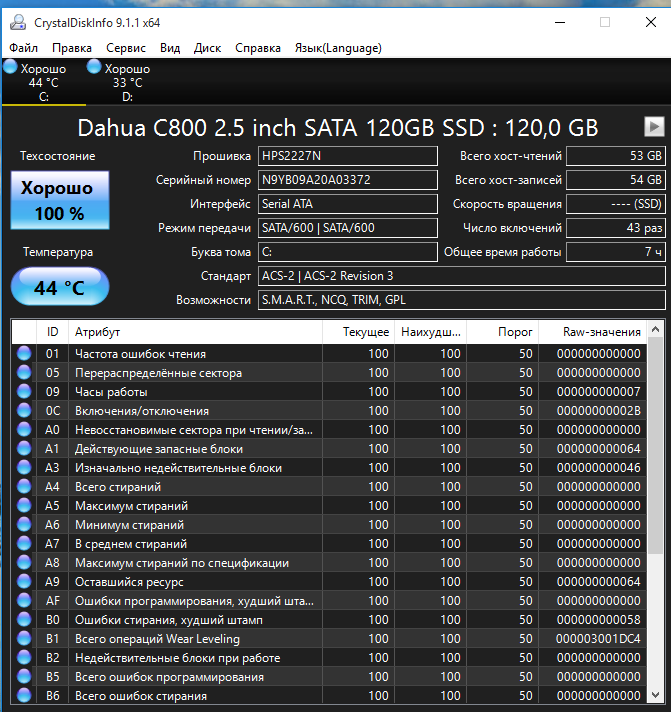
Task: Click the 44 °C temperature button
Action: 59,288
